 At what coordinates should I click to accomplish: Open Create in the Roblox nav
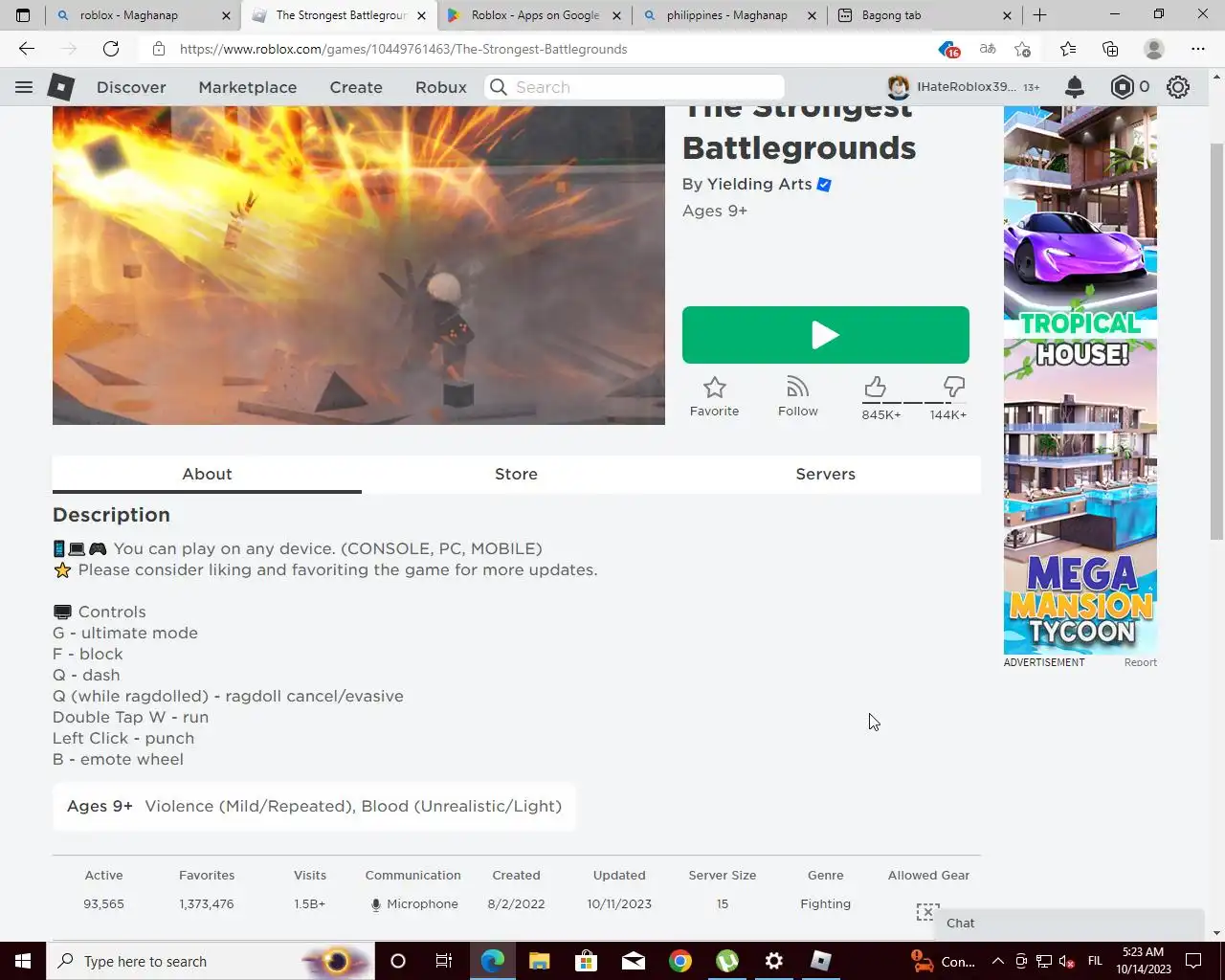click(356, 87)
